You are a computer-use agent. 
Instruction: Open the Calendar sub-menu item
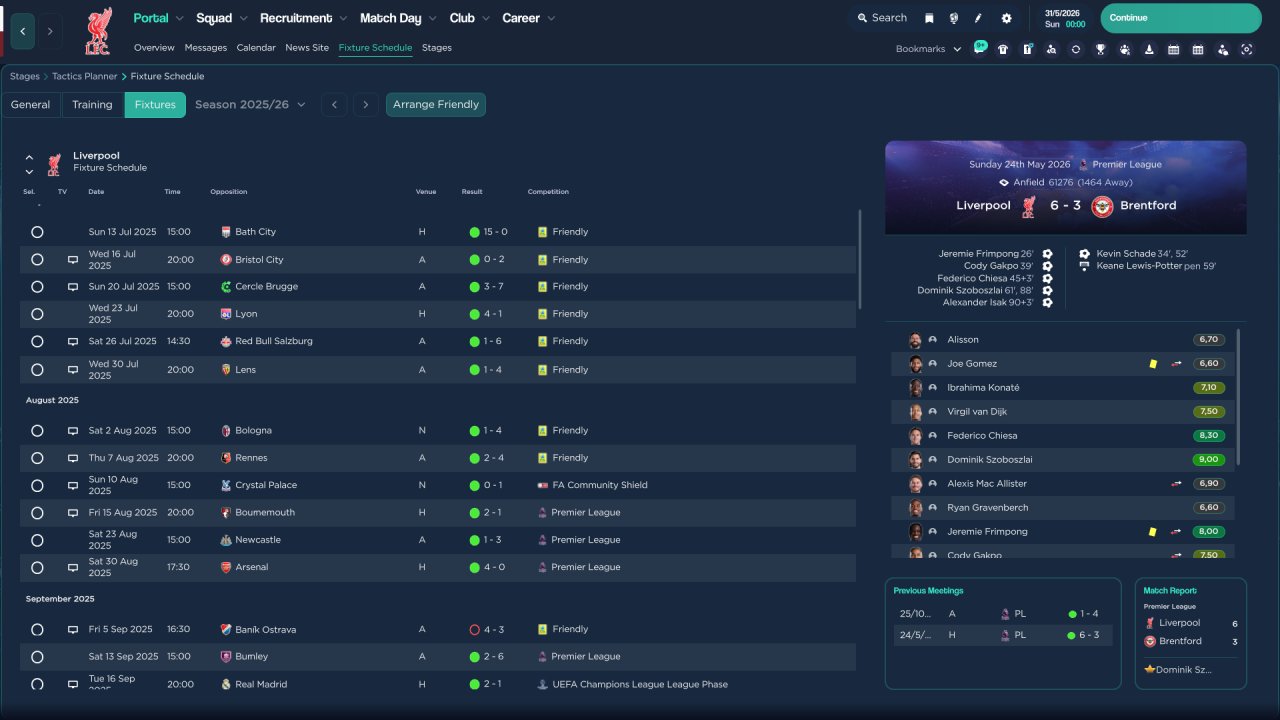coord(256,48)
